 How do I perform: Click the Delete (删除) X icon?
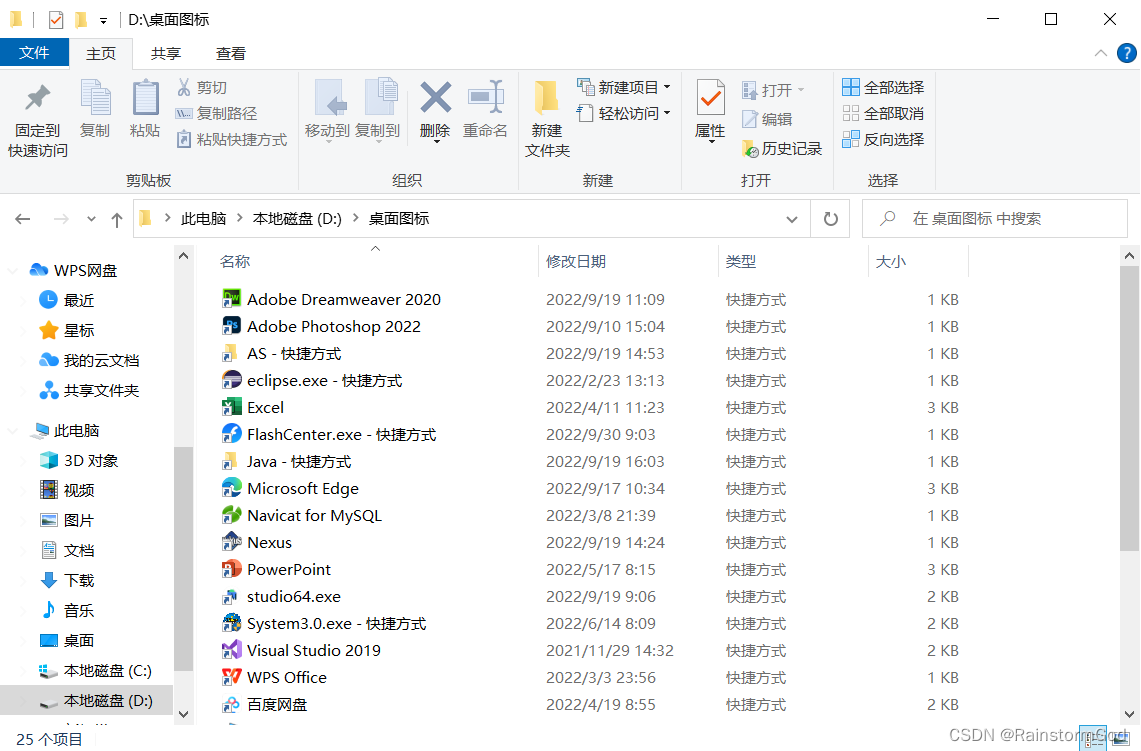click(435, 98)
